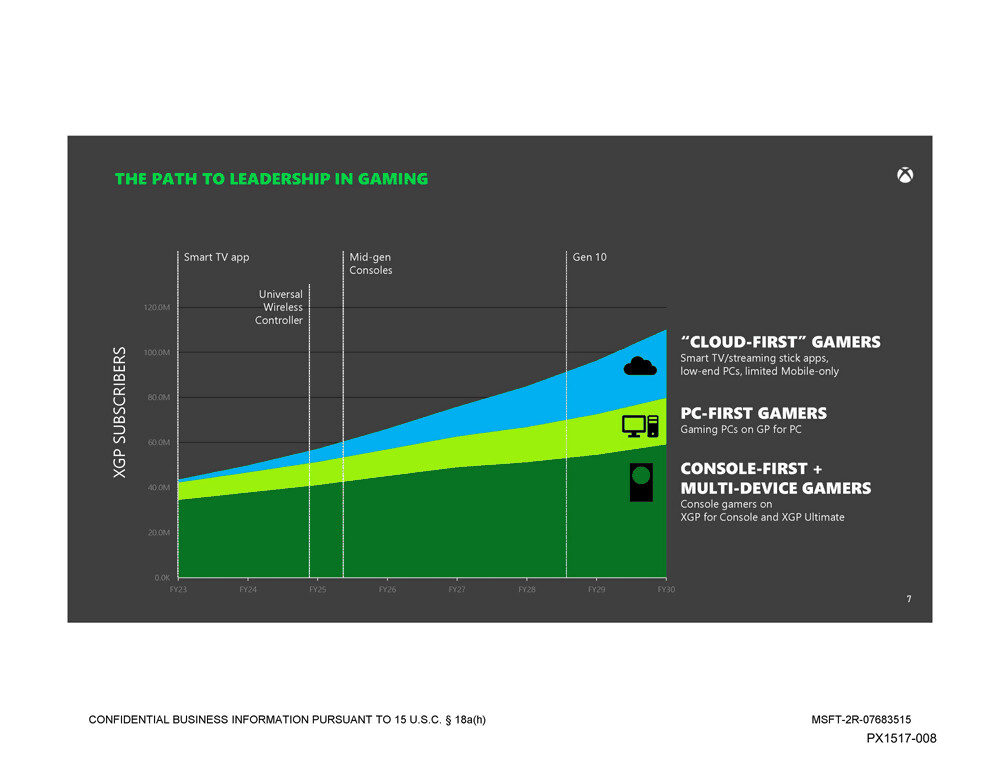
Task: Click the 100.0M y-axis label
Action: (x=157, y=353)
